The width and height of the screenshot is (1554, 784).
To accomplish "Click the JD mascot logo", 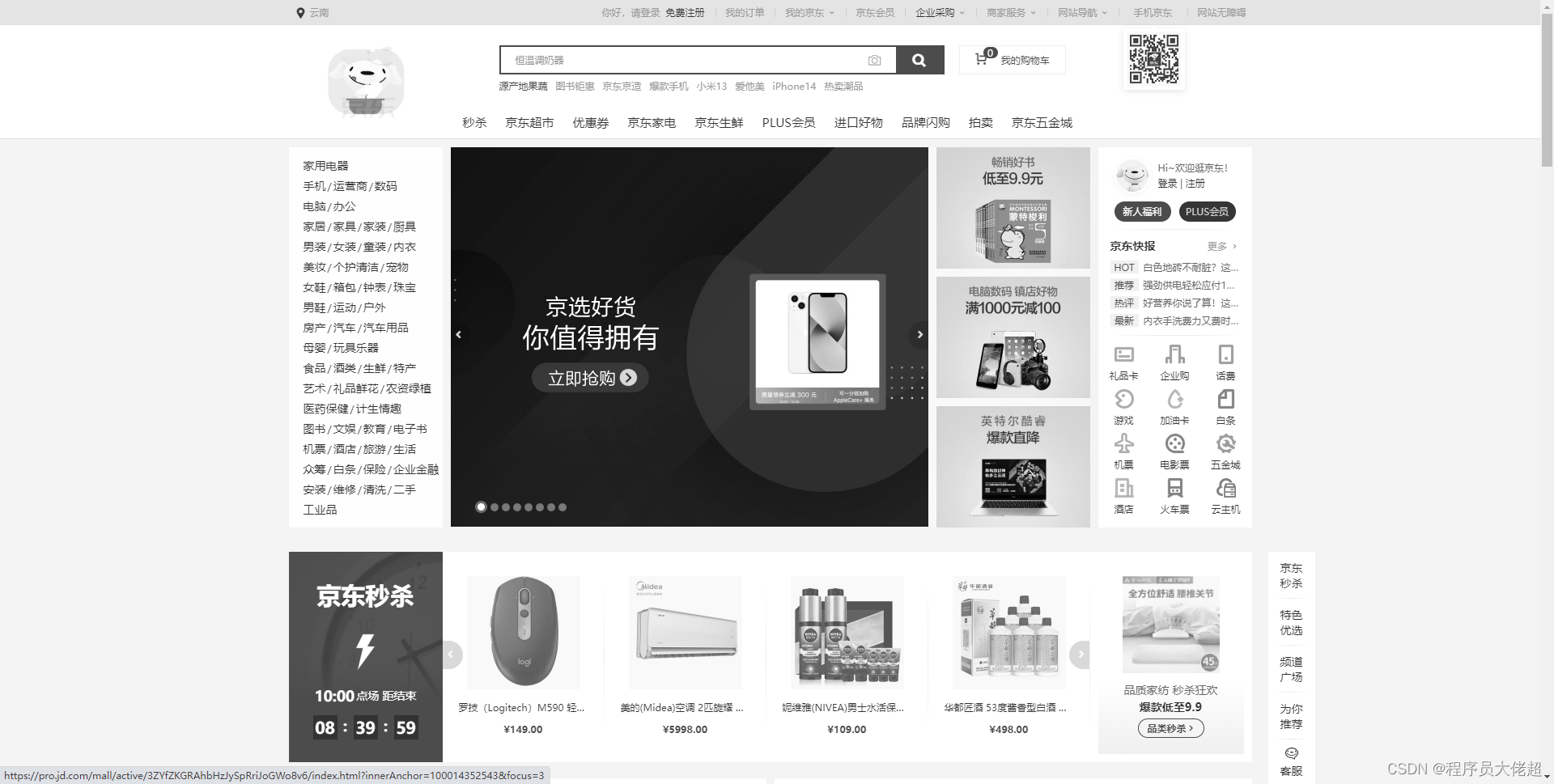I will (x=366, y=82).
